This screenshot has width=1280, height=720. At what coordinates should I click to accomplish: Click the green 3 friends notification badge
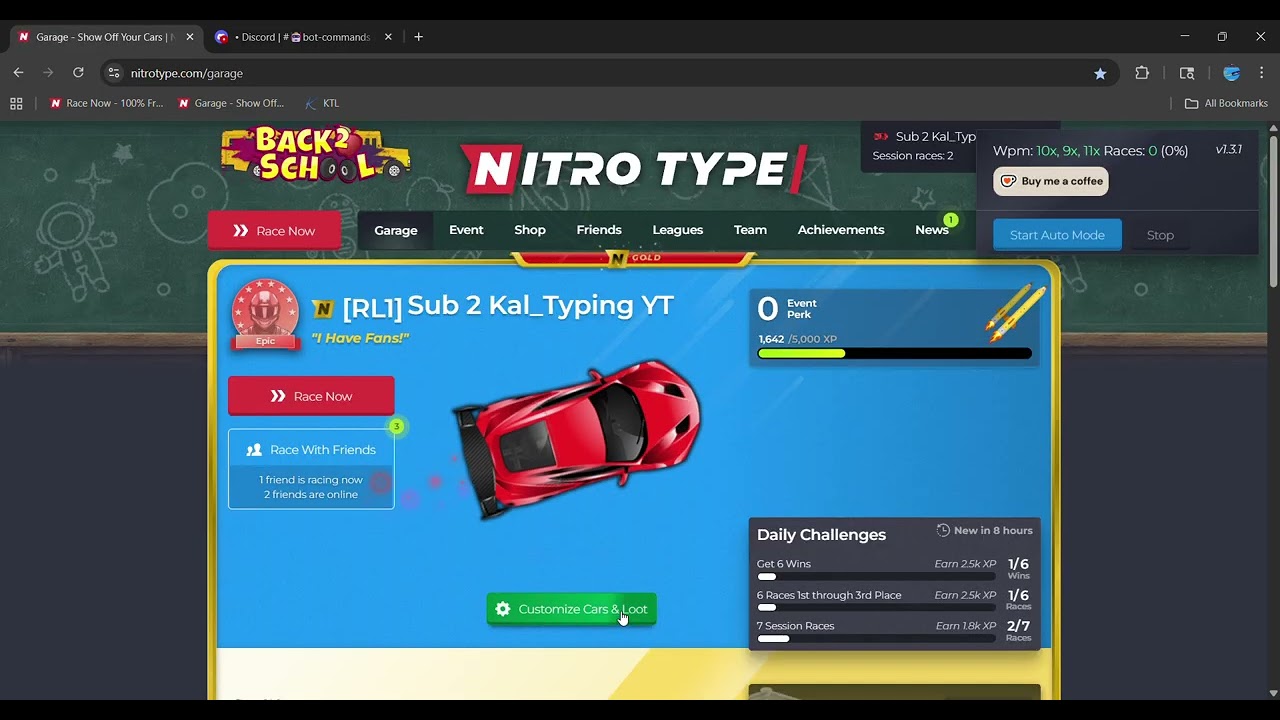[396, 427]
